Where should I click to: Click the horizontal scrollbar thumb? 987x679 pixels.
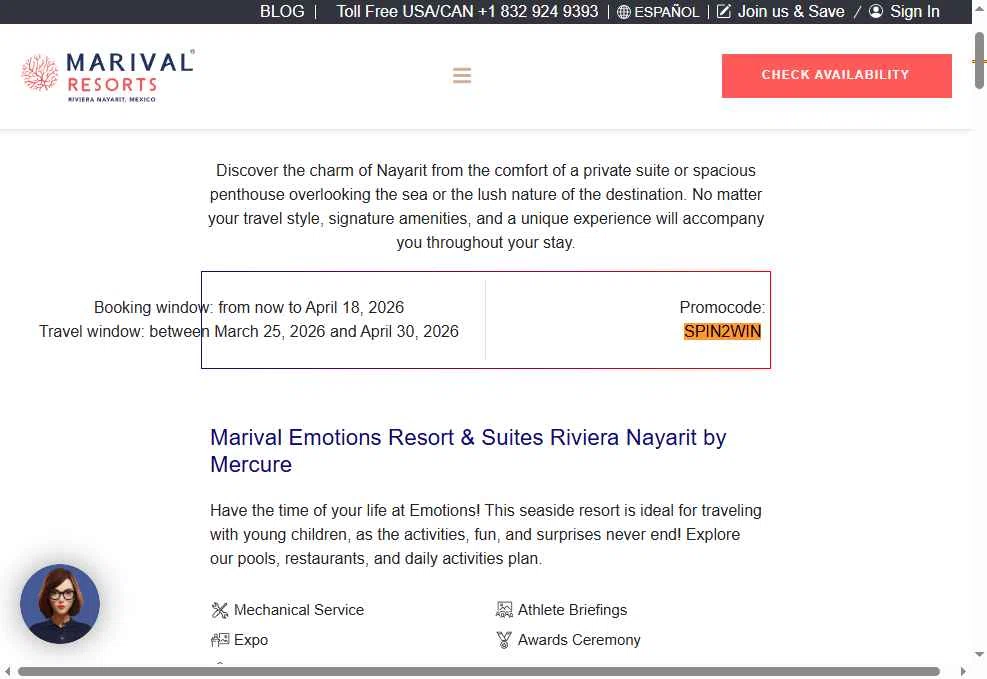(x=479, y=671)
